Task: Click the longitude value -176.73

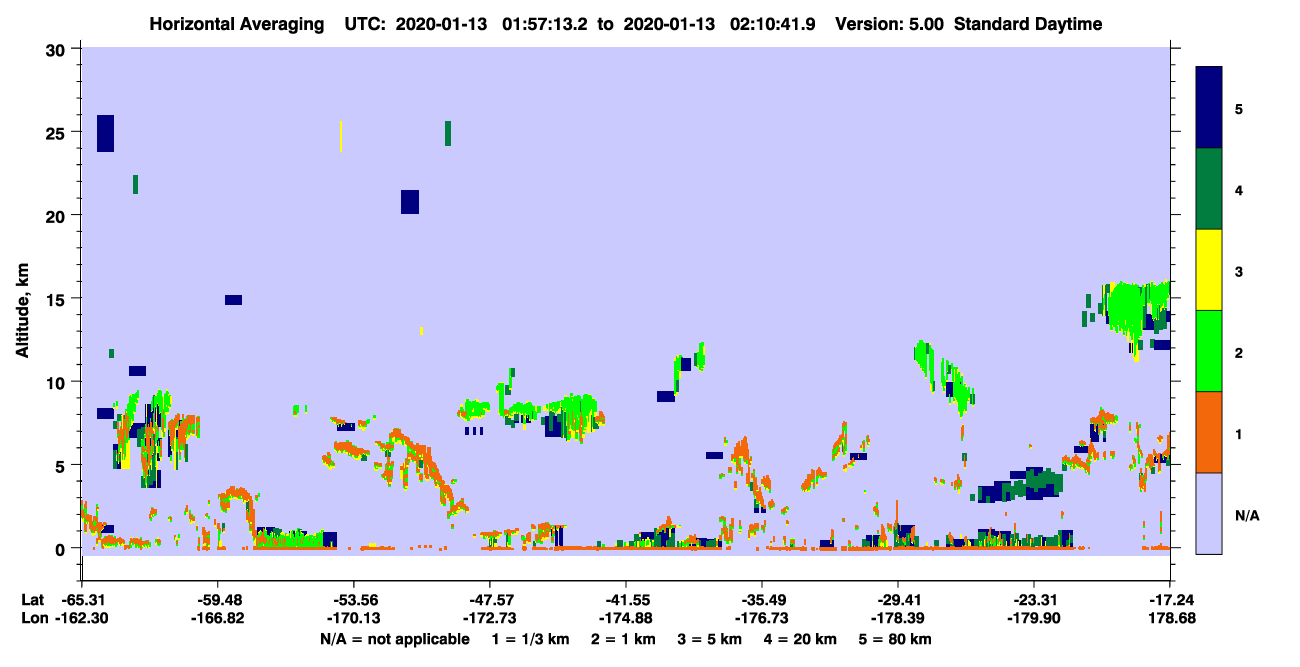Action: pos(762,618)
